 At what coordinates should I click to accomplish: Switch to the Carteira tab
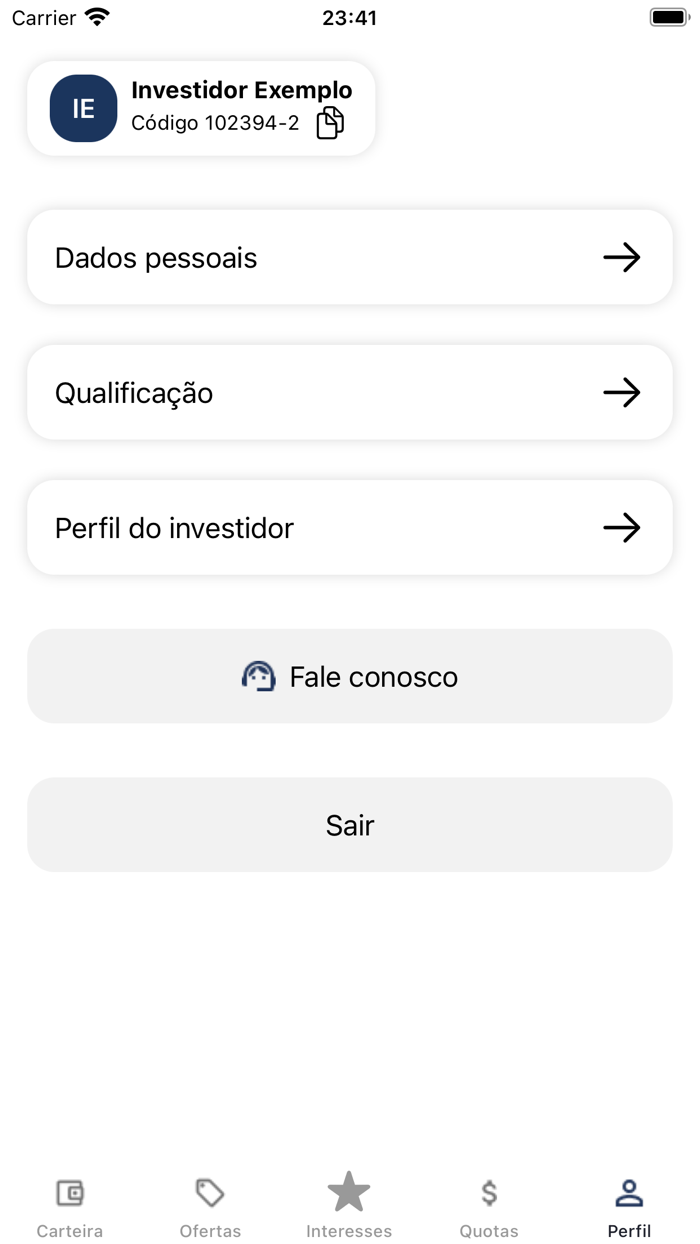(69, 1205)
